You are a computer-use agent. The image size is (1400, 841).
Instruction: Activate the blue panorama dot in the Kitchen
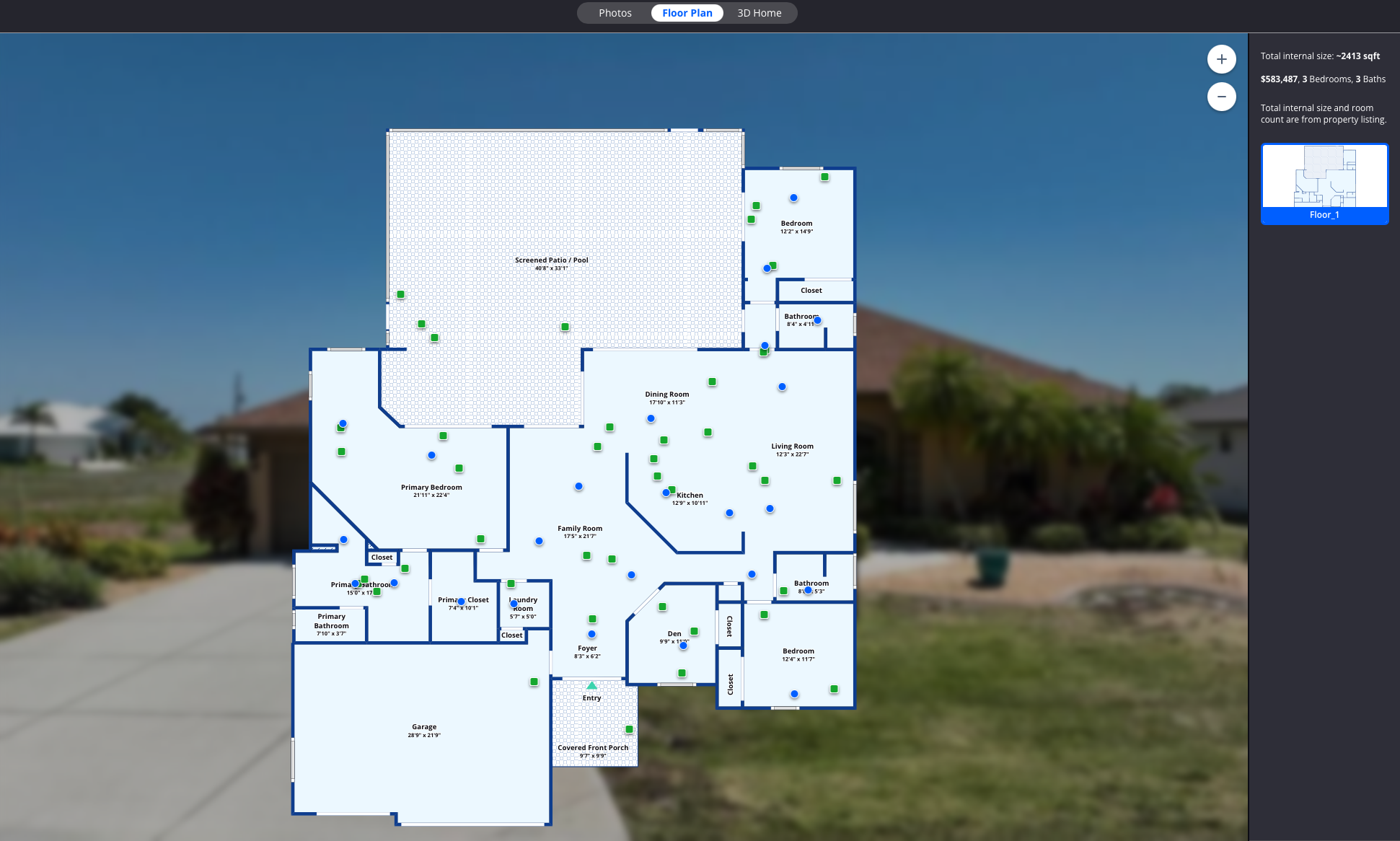666,492
